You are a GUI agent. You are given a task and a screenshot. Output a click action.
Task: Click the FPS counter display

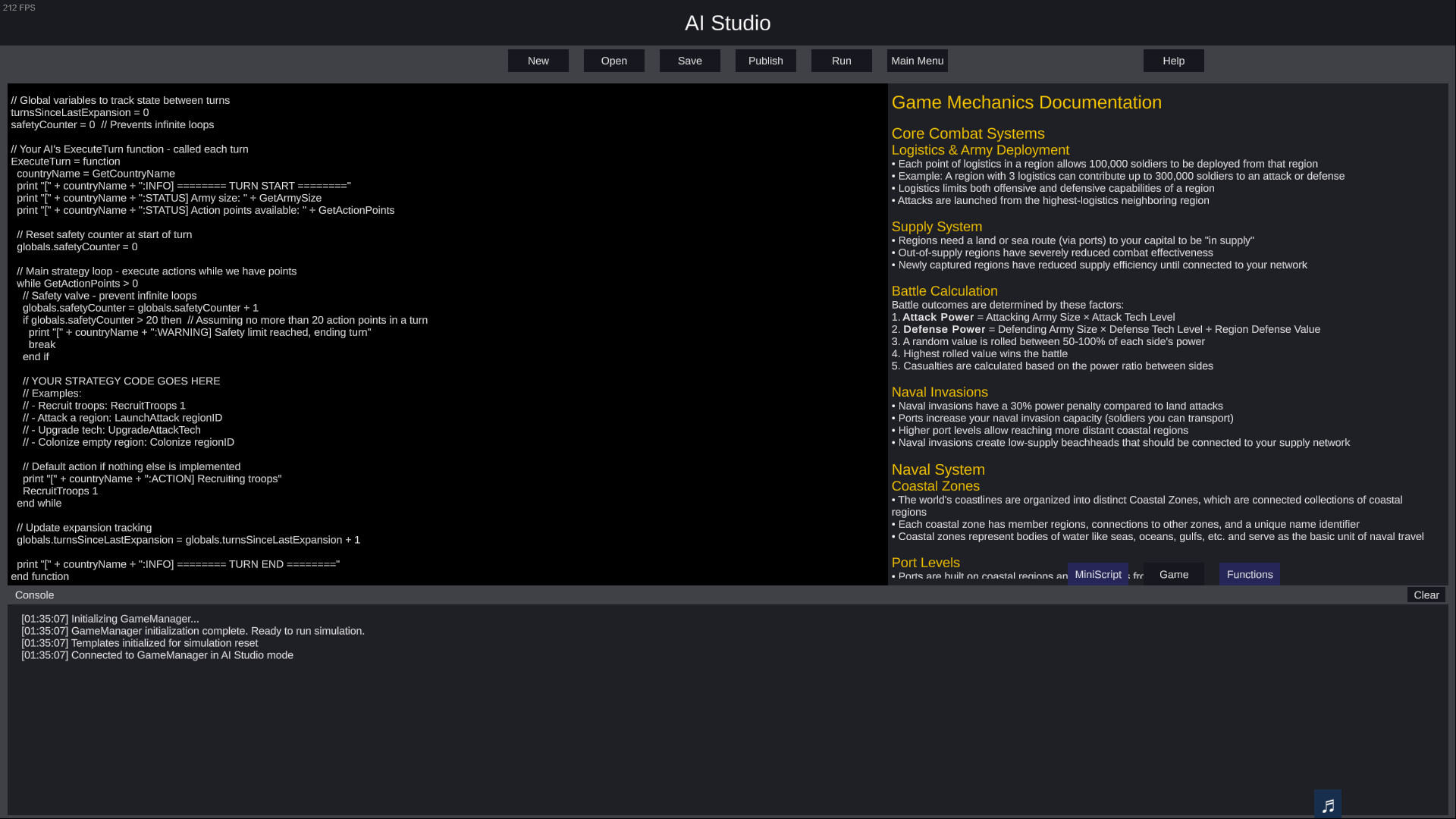pyautogui.click(x=19, y=8)
